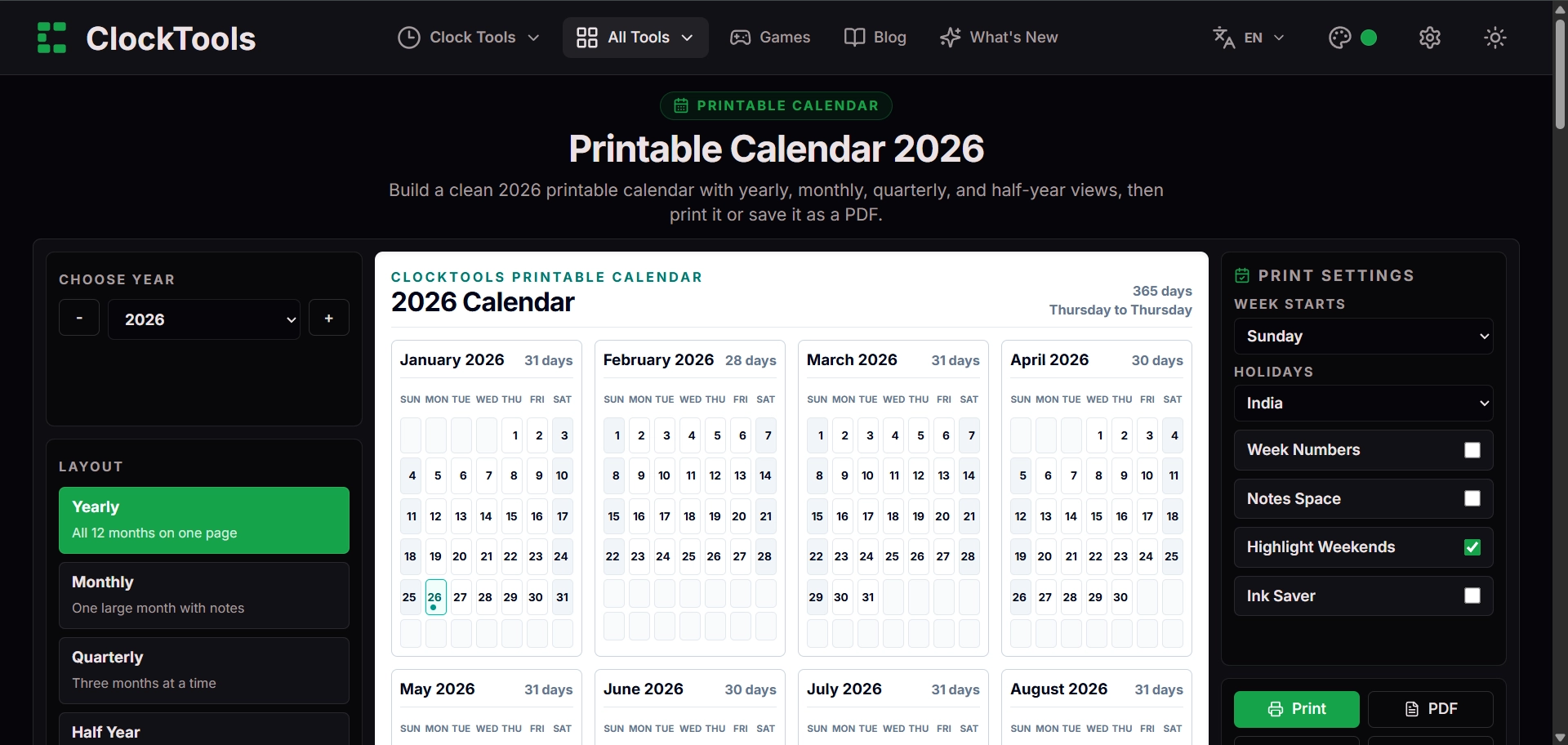Select the Yearly layout option
1568x745 pixels.
(x=204, y=520)
